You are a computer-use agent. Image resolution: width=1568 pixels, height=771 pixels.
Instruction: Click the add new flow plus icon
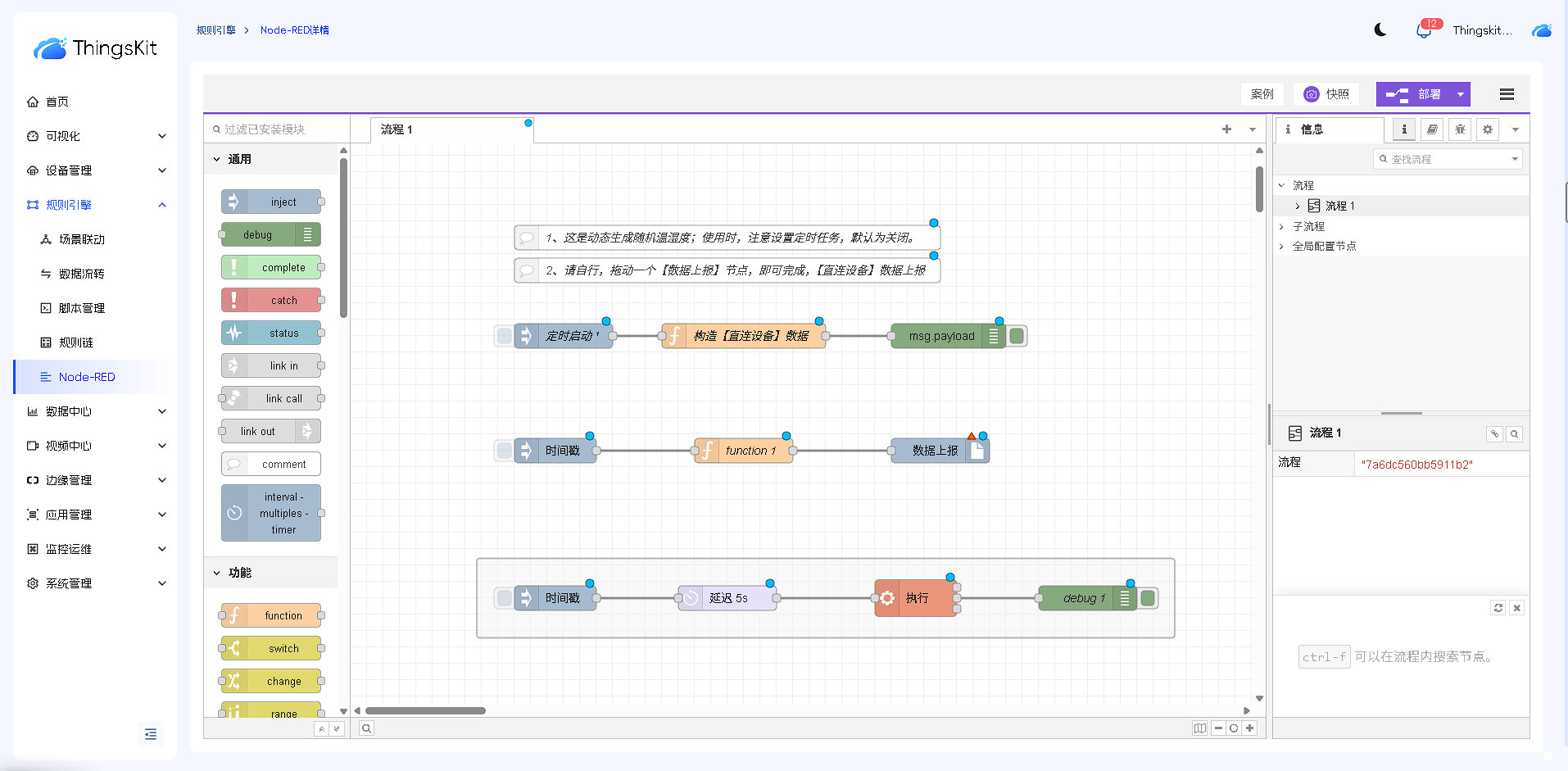pyautogui.click(x=1226, y=129)
